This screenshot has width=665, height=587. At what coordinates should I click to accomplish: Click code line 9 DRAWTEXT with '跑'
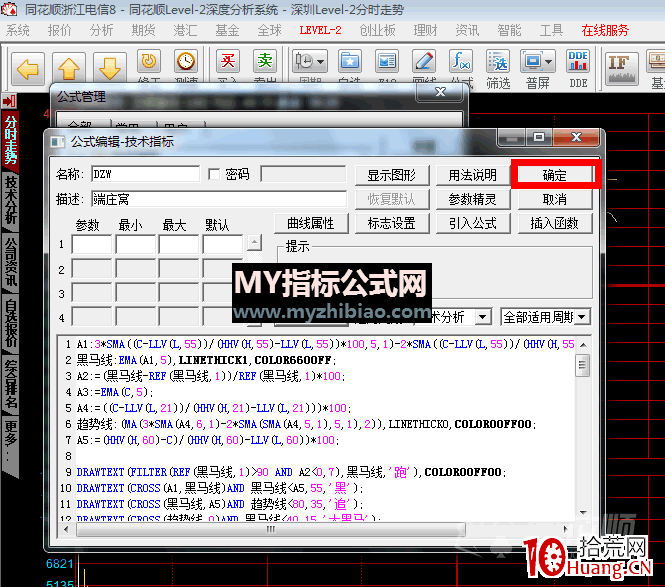pos(291,472)
